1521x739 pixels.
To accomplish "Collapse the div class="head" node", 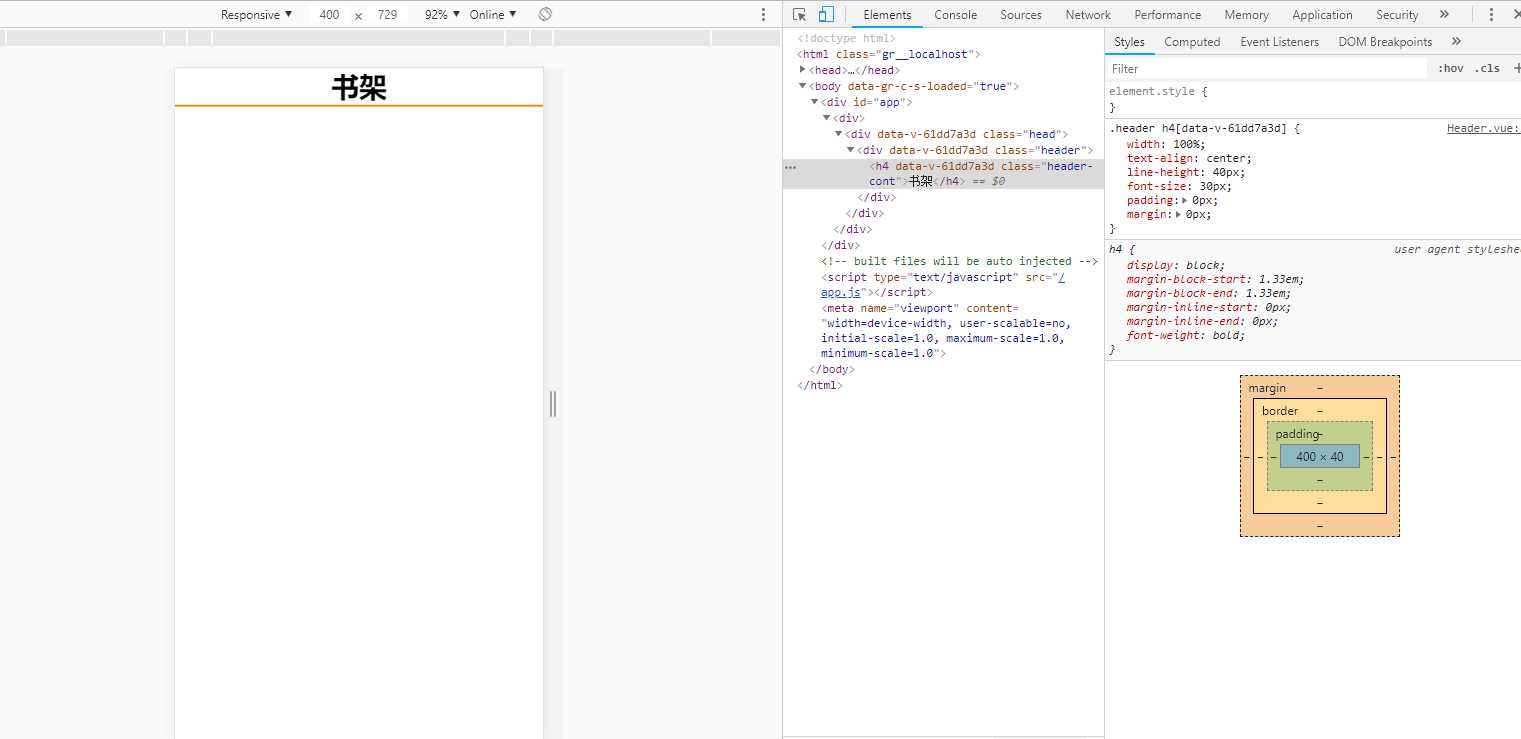I will [x=838, y=134].
